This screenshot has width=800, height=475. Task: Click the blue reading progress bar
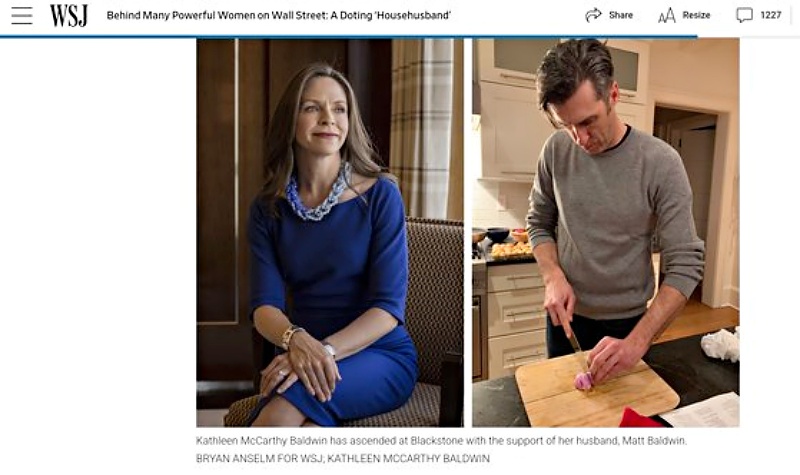[348, 37]
